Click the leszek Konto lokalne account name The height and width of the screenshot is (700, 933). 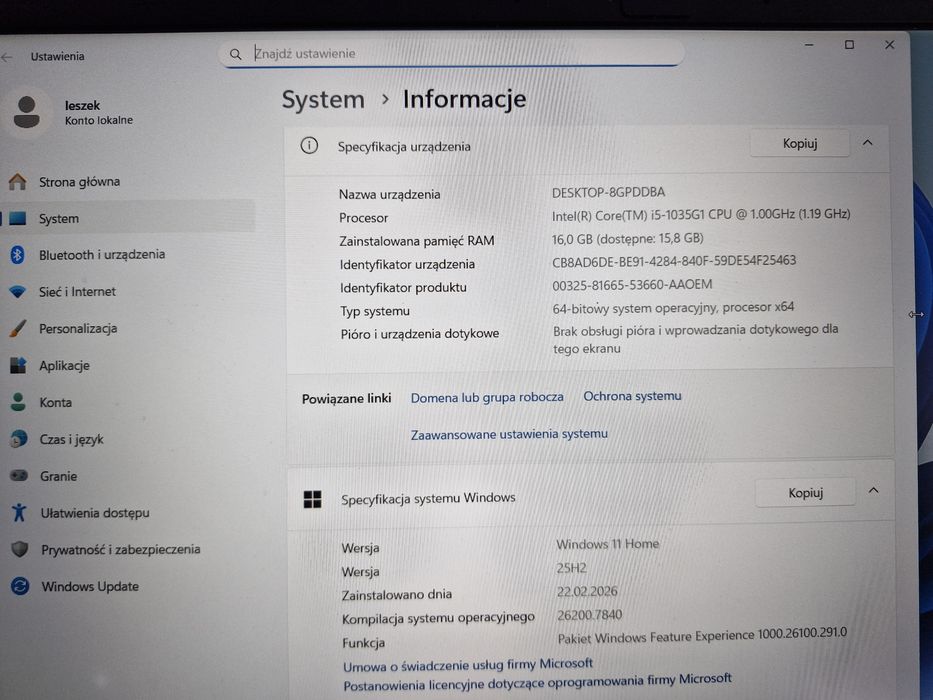pyautogui.click(x=99, y=112)
